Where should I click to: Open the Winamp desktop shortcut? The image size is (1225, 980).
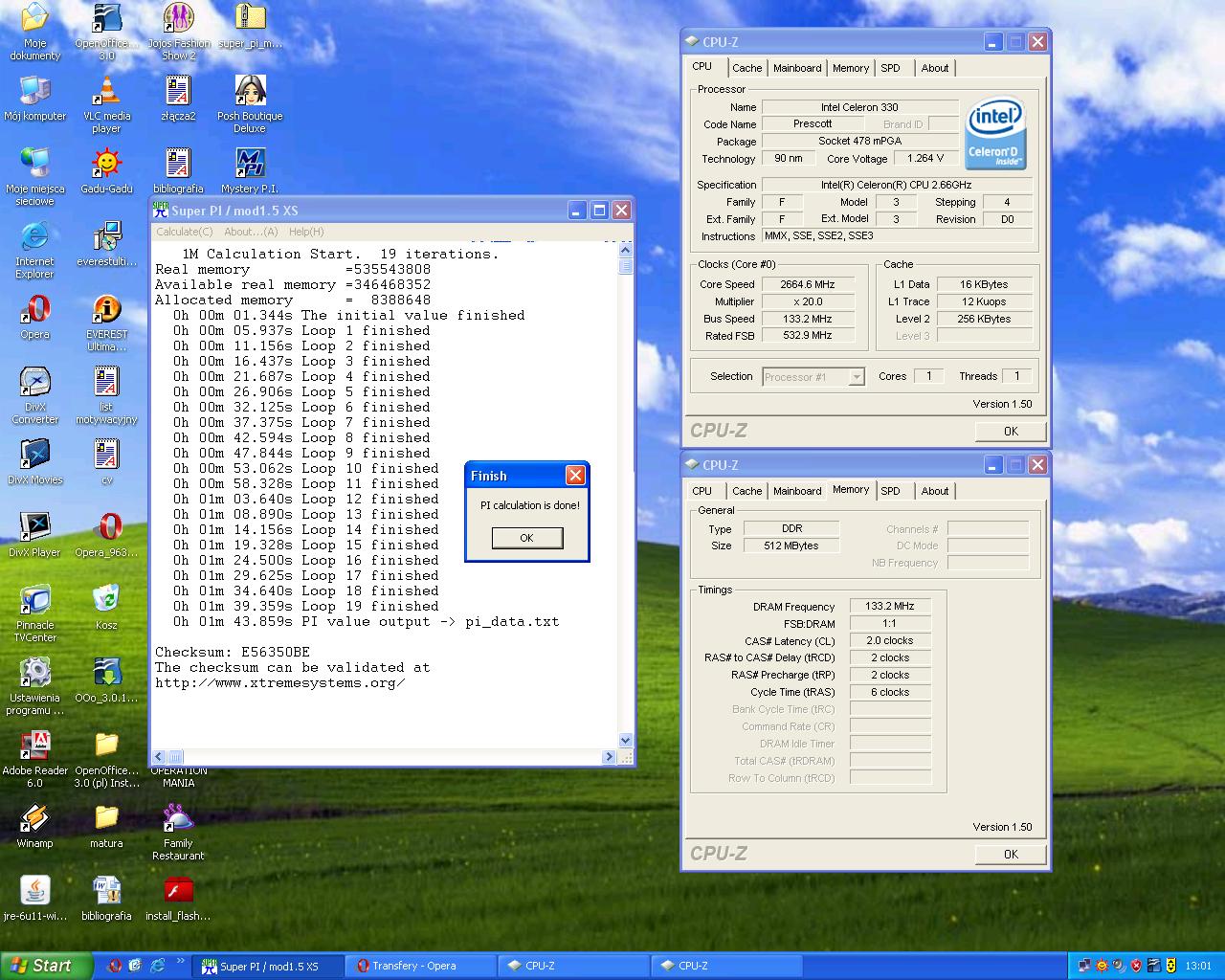tap(34, 819)
